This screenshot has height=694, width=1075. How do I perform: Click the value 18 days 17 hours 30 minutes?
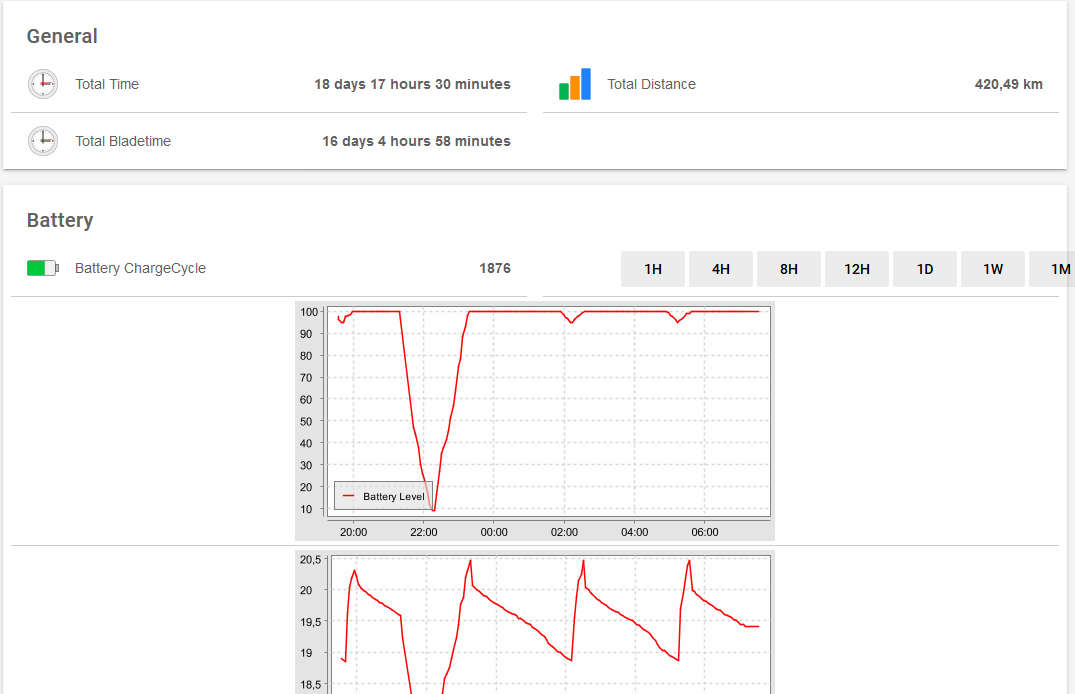[x=412, y=84]
